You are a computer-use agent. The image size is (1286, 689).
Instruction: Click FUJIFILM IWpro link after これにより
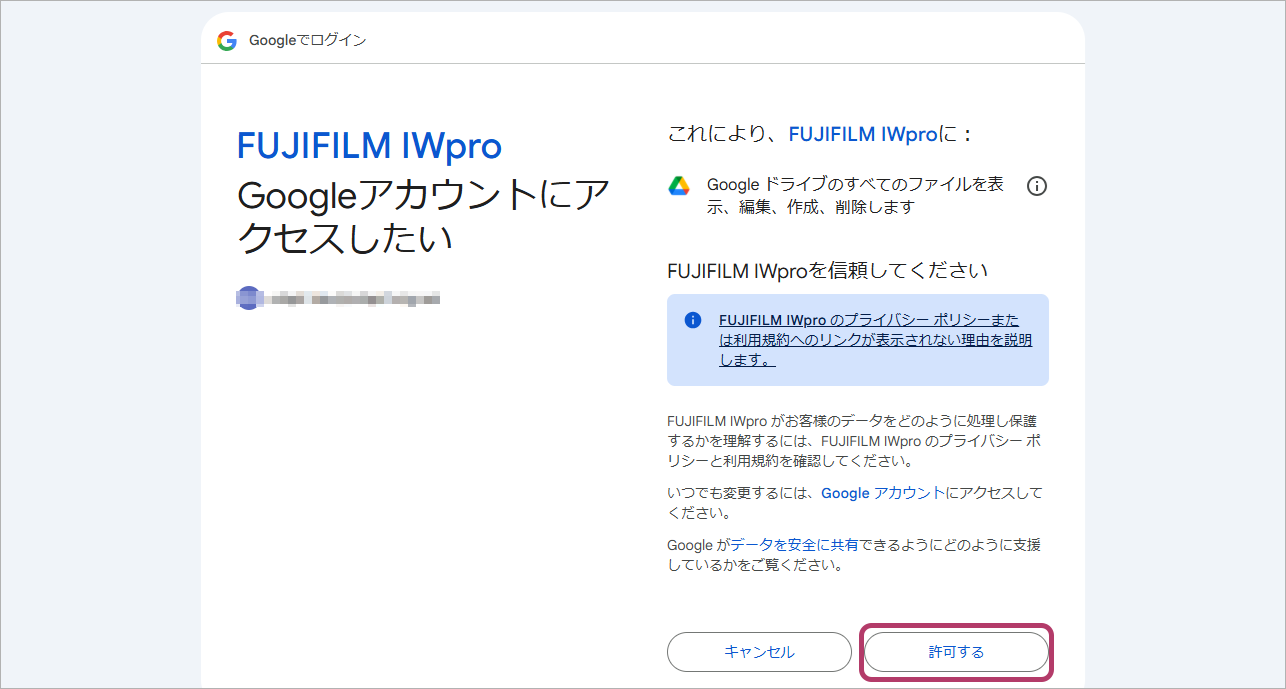863,134
